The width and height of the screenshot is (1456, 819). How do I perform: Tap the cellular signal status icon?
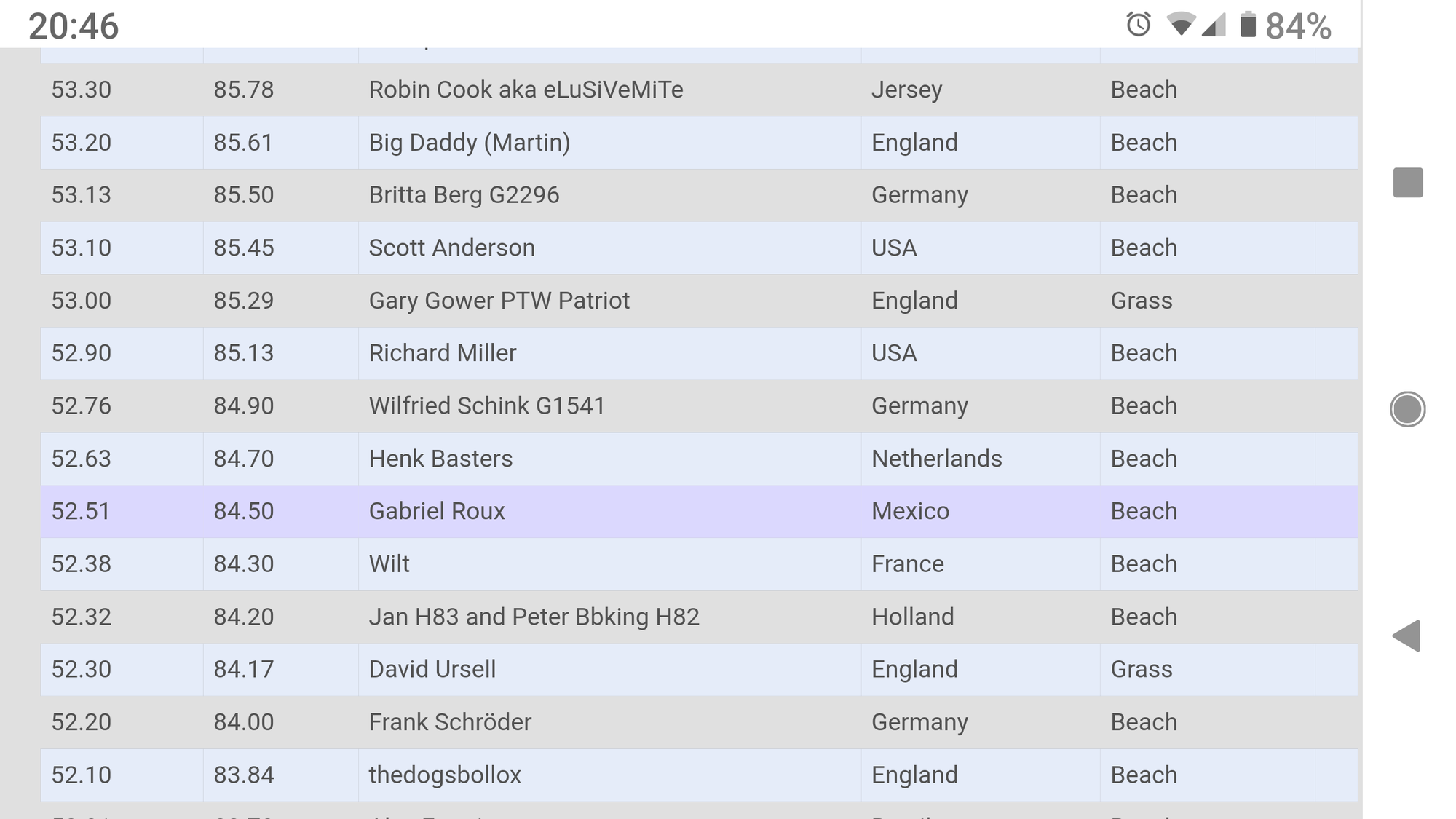coord(1213,25)
